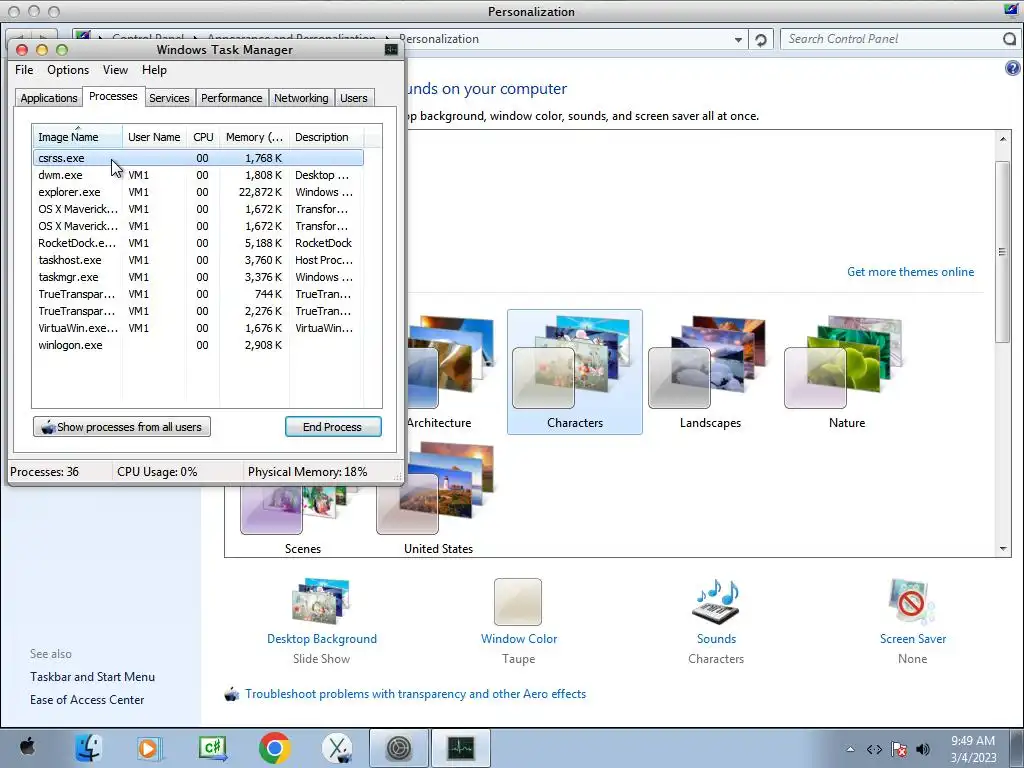Select the taskmgr.exe process row
This screenshot has width=1024, height=768.
198,277
